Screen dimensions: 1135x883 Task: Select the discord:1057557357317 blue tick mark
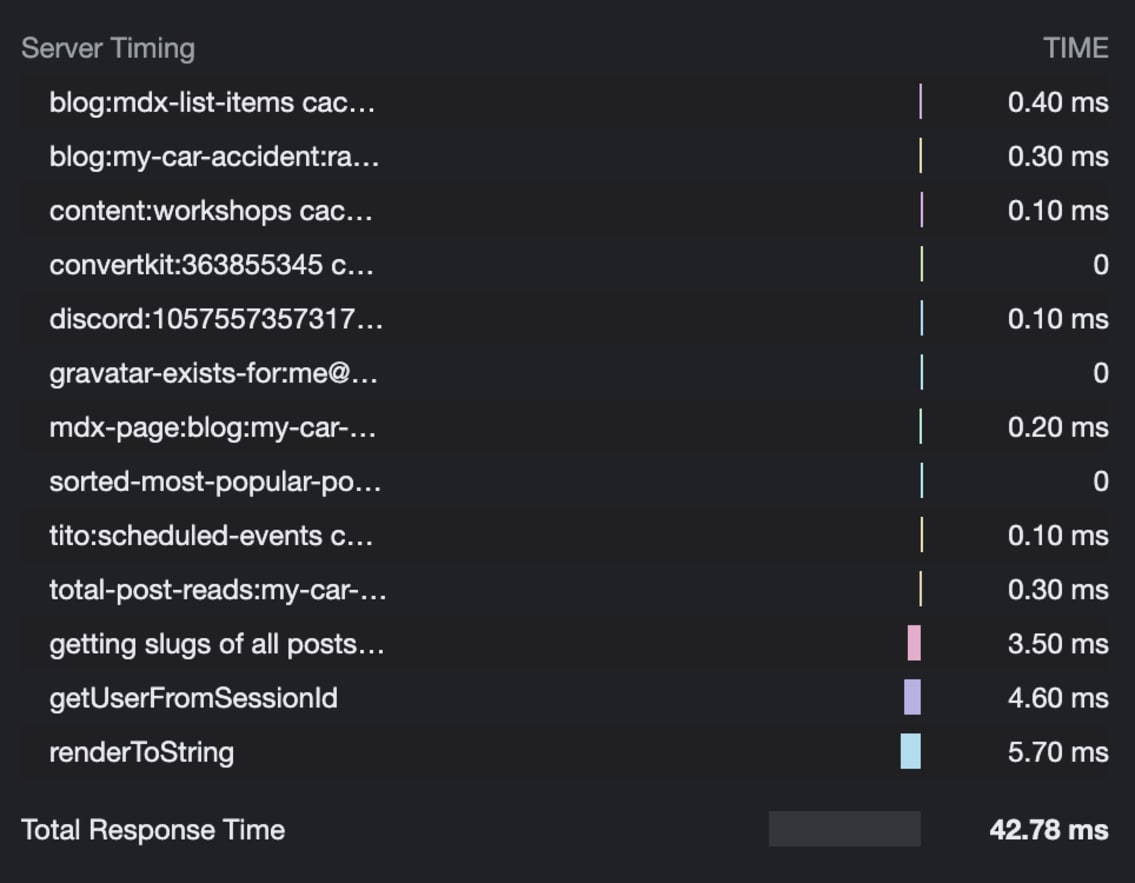click(920, 317)
